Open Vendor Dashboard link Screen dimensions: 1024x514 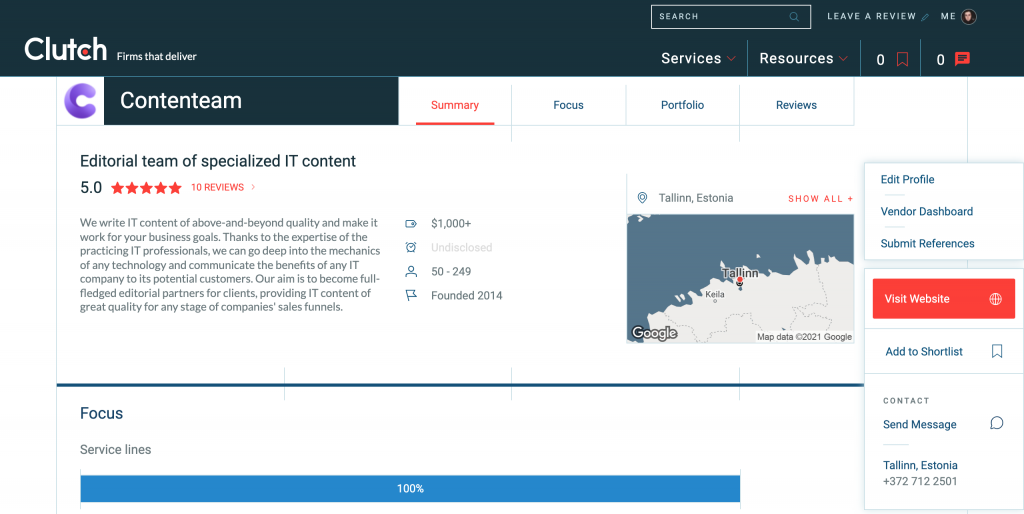(926, 212)
